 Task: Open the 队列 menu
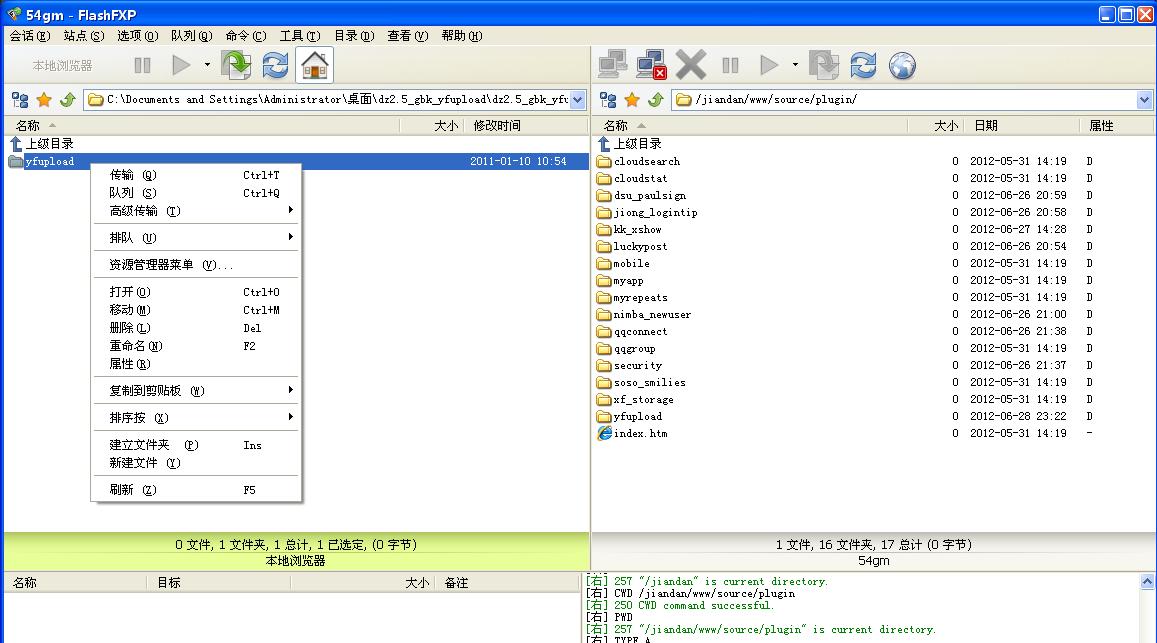pyautogui.click(x=191, y=35)
